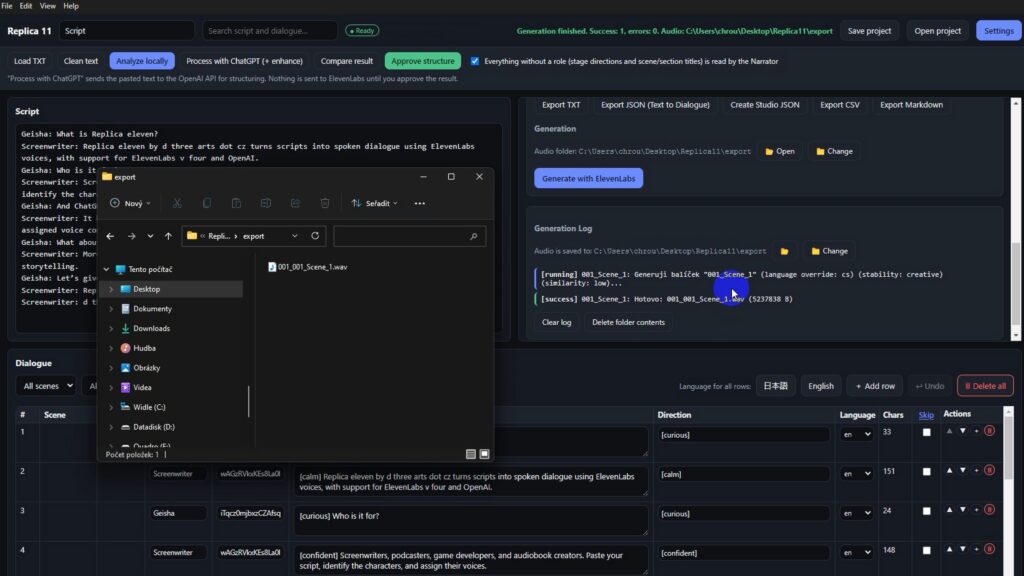
Task: Expand the Dokumenty tree node
Action: tap(111, 309)
